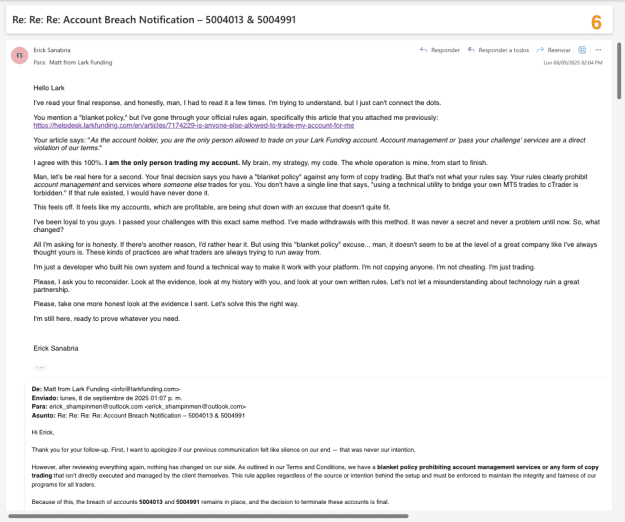This screenshot has width=625, height=522.
Task: Click the Responder button label
Action: point(445,50)
